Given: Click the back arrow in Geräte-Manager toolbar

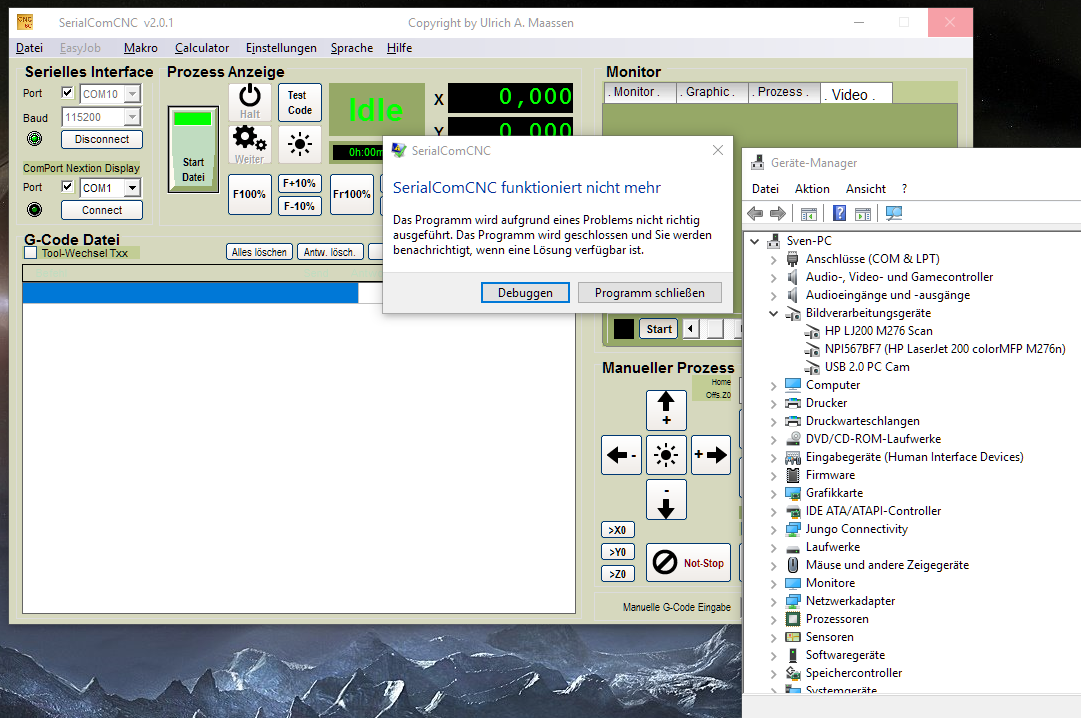Looking at the screenshot, I should coord(755,214).
